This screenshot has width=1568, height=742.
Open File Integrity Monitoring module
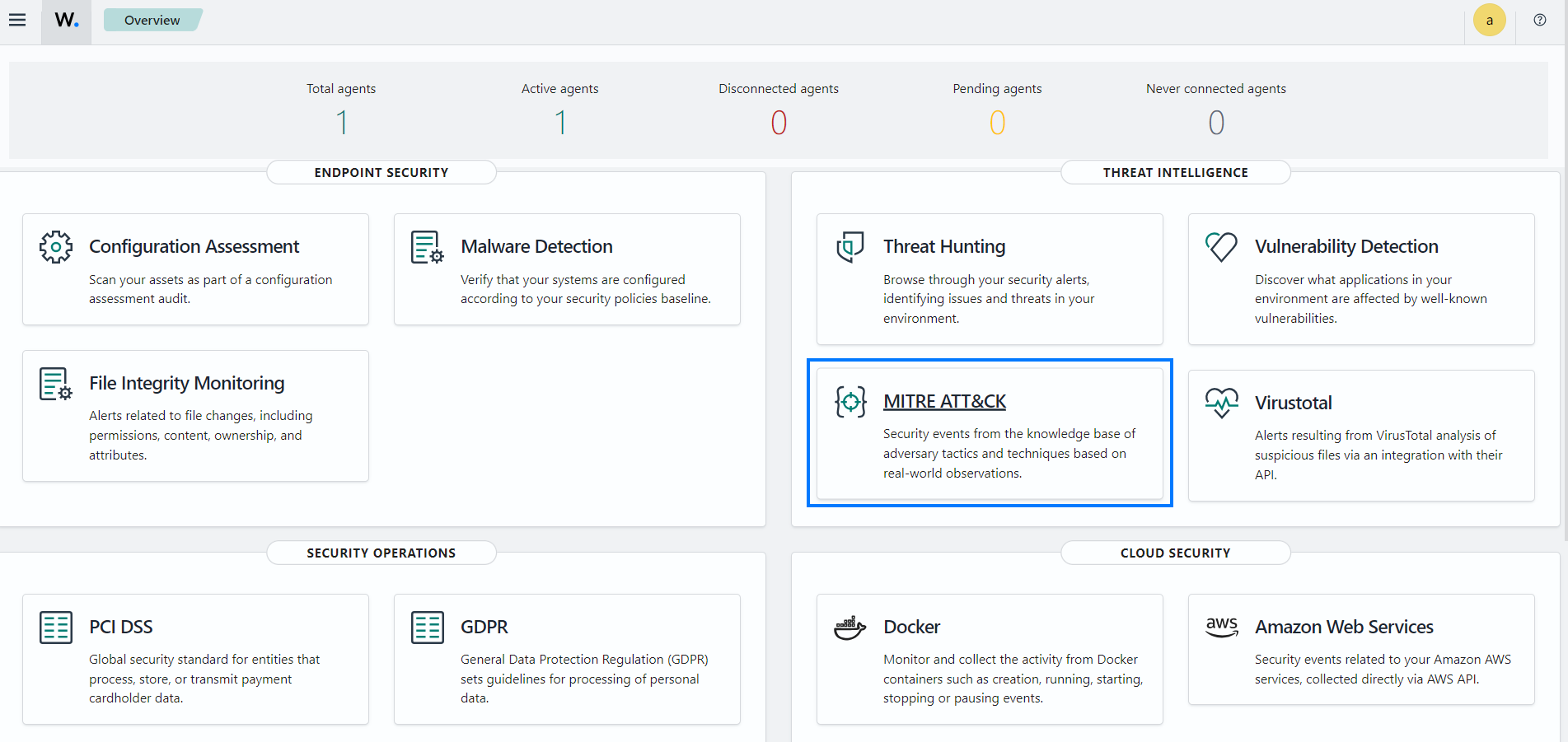(186, 383)
